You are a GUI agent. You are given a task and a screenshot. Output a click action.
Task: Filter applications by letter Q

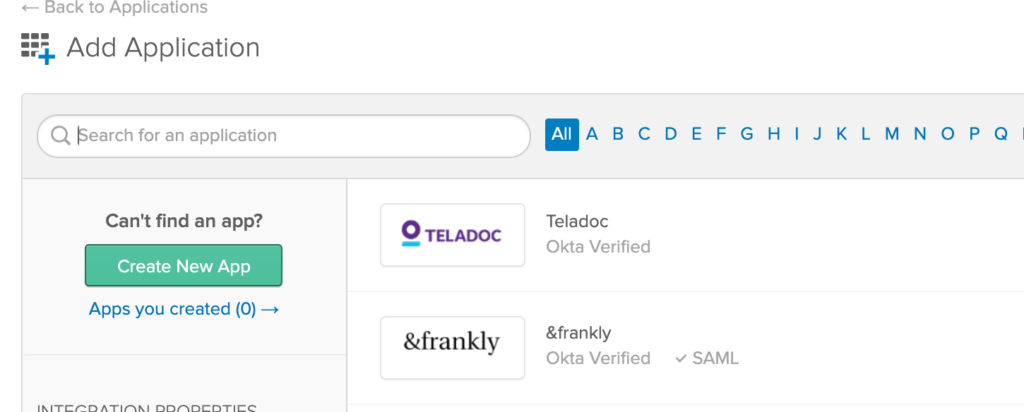click(1000, 135)
